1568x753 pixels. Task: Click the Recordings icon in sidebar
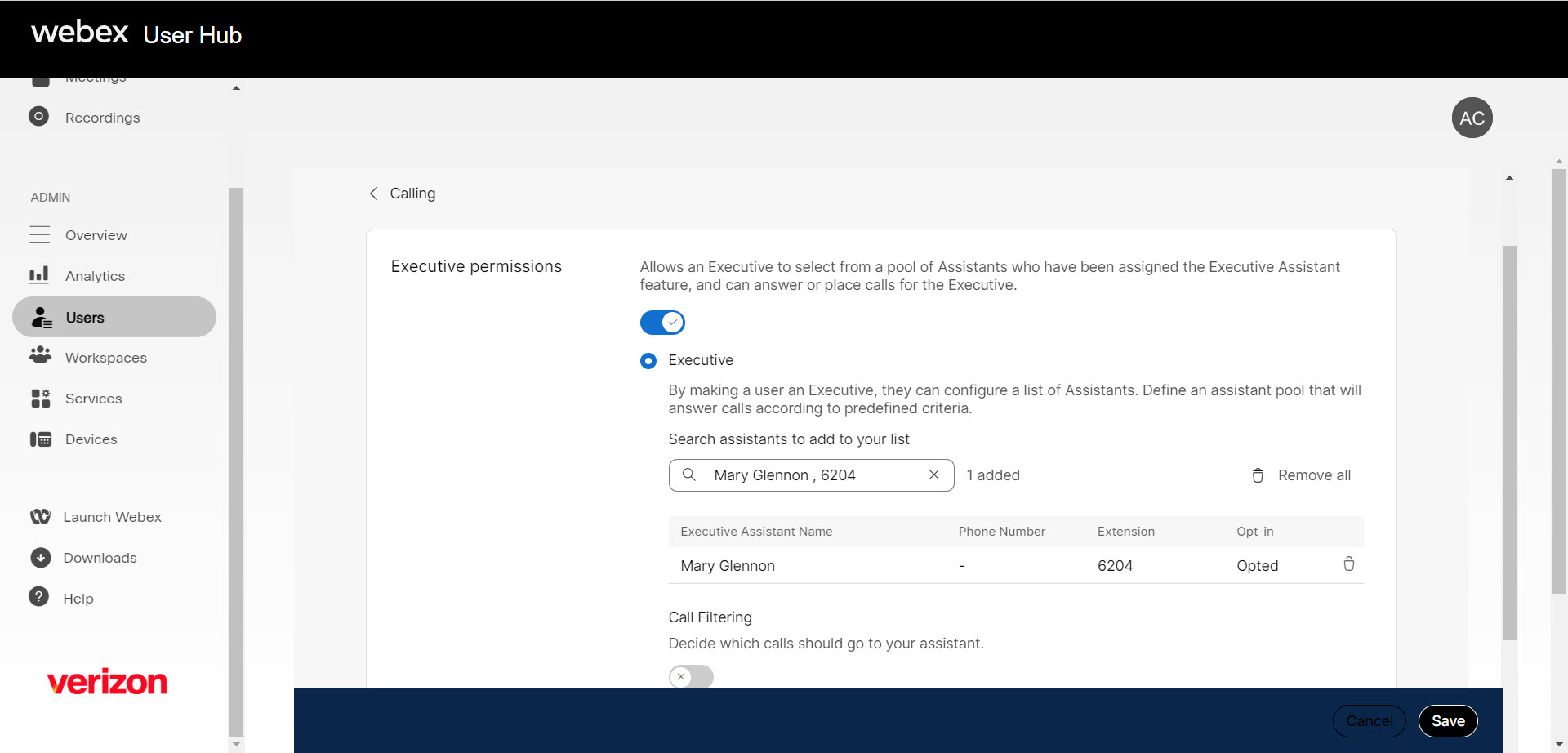(x=38, y=117)
